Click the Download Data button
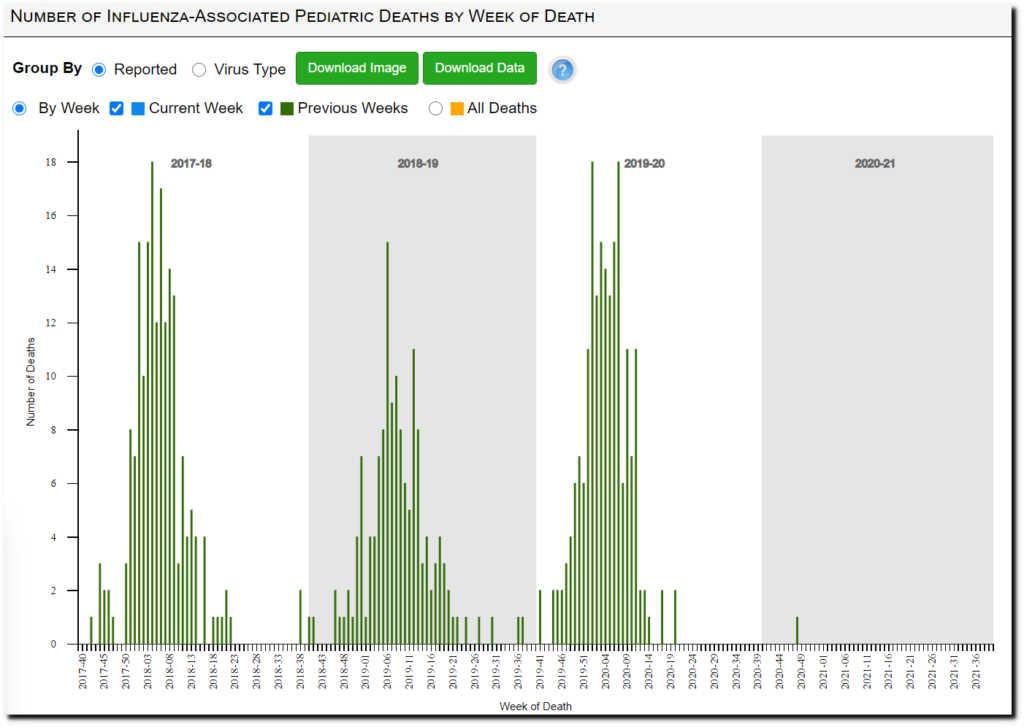This screenshot has width=1024, height=727. pos(480,68)
